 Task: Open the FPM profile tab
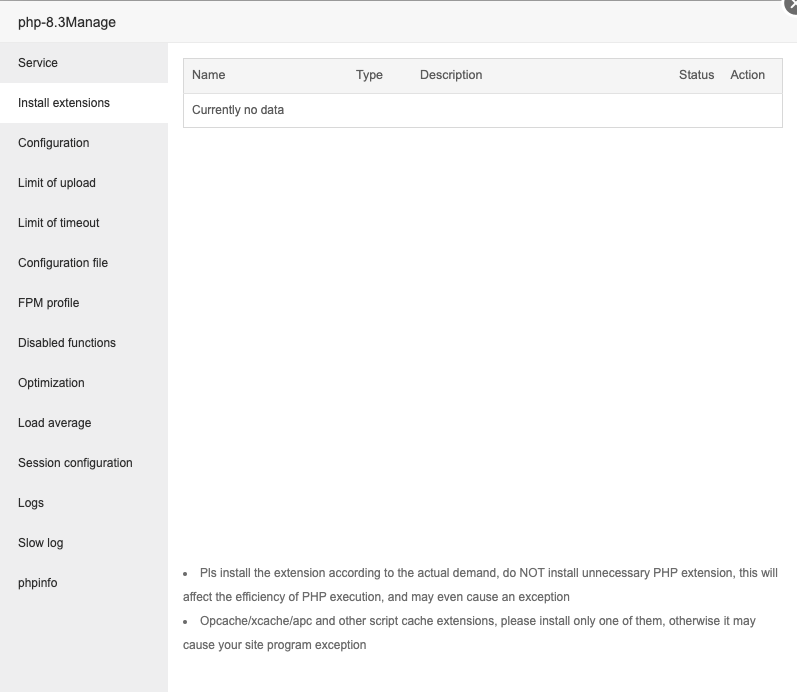[49, 303]
